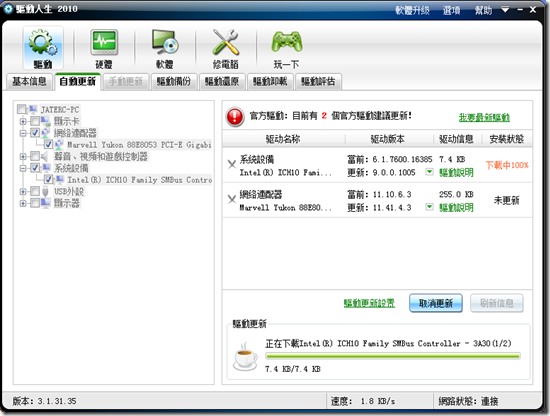Viewport: 550px width, 416px height.
Task: Switch to the 驅動卸載 tab
Action: click(x=270, y=81)
